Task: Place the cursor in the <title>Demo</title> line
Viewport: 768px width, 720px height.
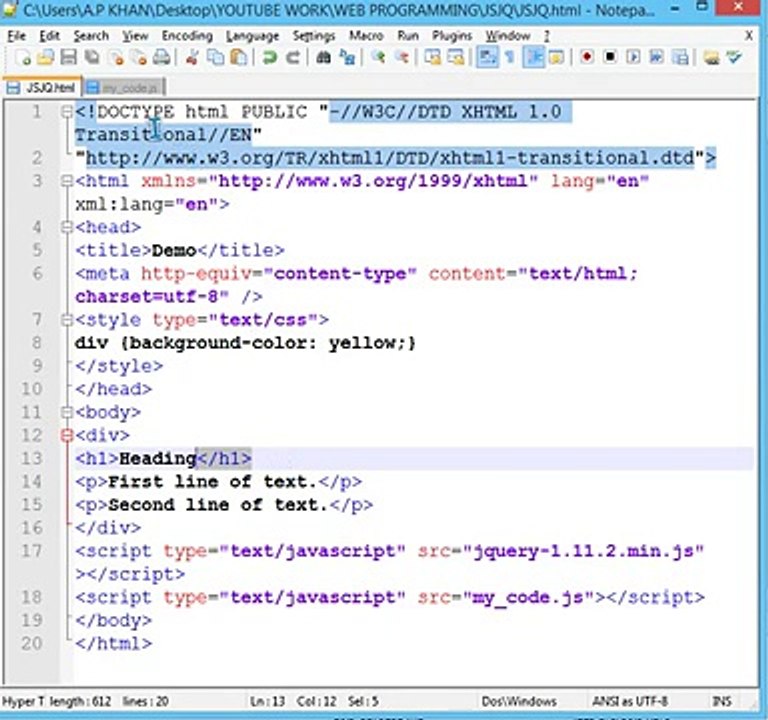Action: coord(179,251)
